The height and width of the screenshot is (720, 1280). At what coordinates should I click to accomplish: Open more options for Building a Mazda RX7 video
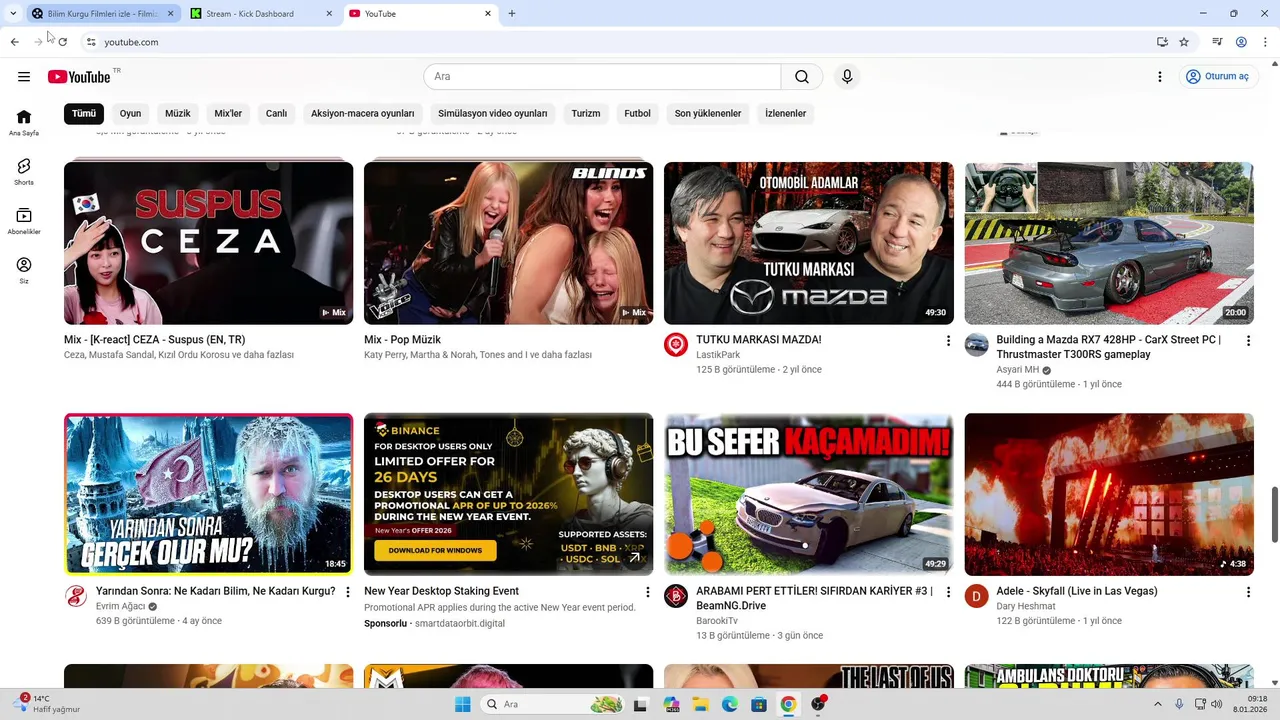click(1248, 341)
